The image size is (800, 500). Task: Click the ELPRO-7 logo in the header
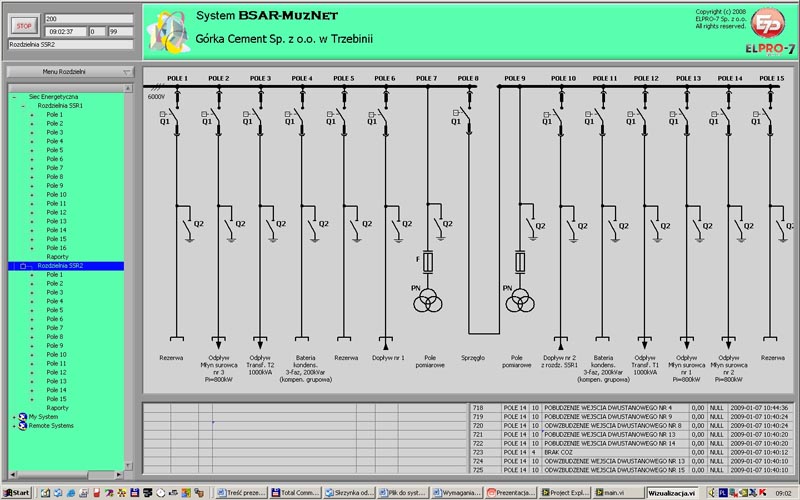pyautogui.click(x=770, y=31)
